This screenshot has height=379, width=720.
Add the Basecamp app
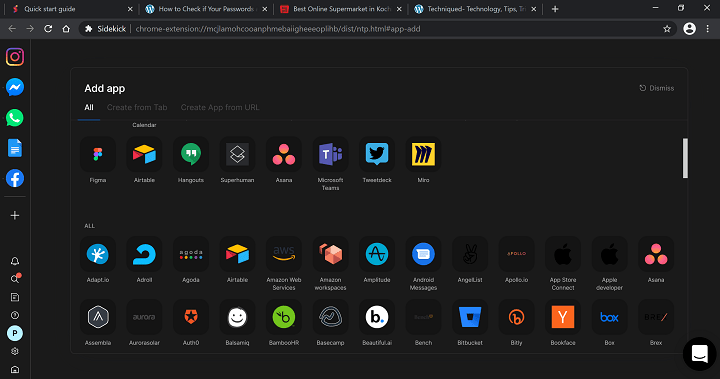click(330, 317)
